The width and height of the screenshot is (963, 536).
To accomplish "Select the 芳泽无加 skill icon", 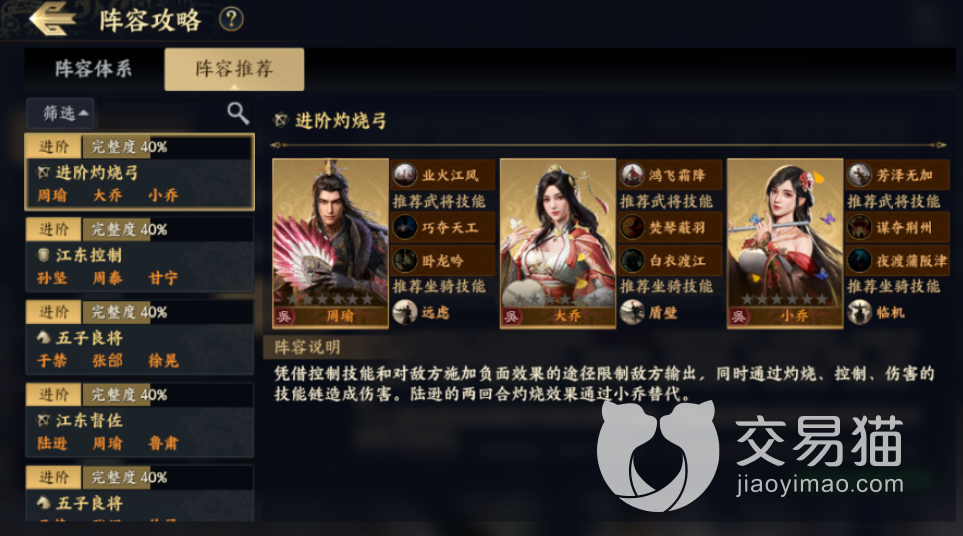I will click(x=859, y=175).
